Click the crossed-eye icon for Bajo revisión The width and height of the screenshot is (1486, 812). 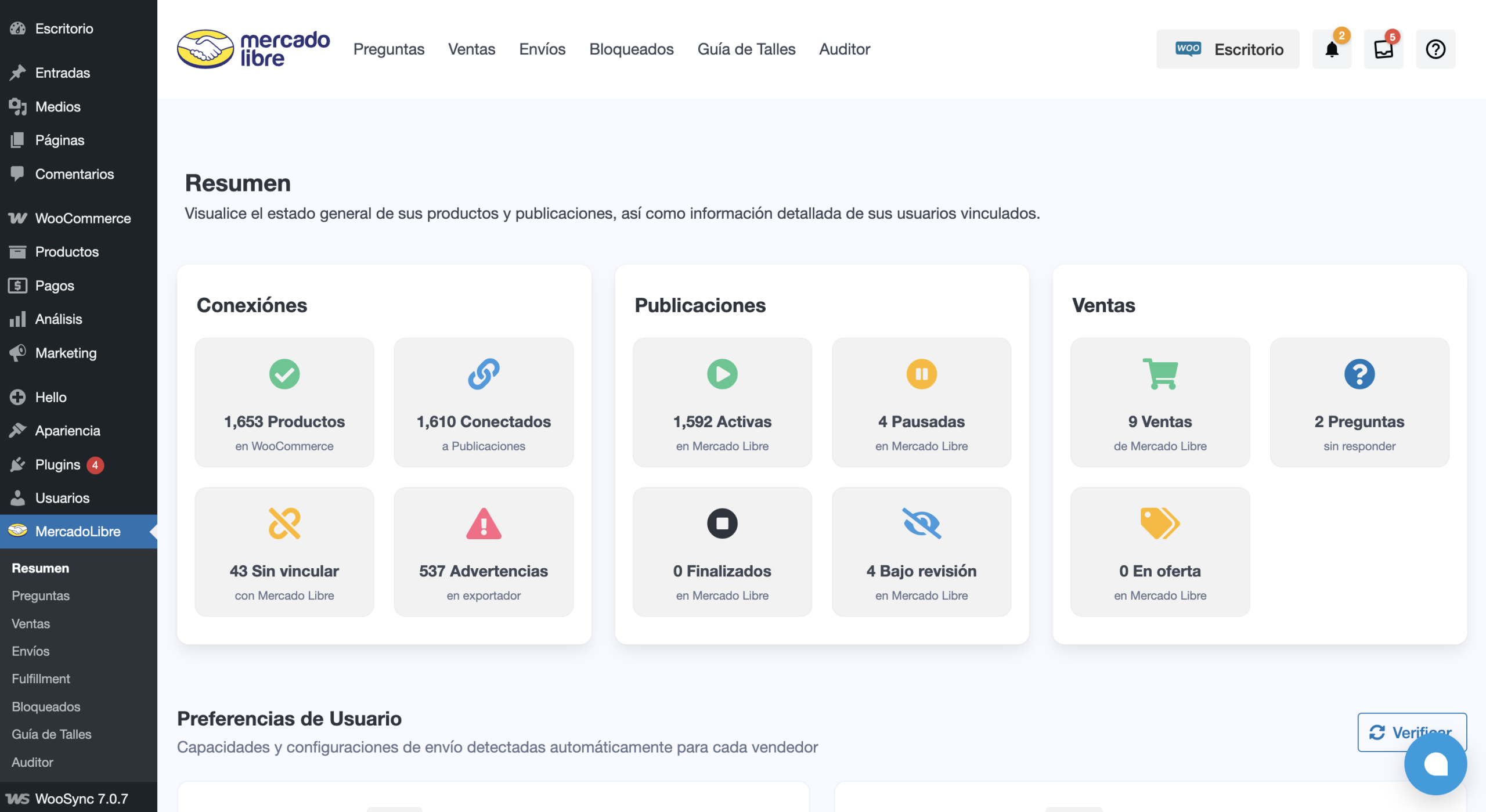pos(922,524)
